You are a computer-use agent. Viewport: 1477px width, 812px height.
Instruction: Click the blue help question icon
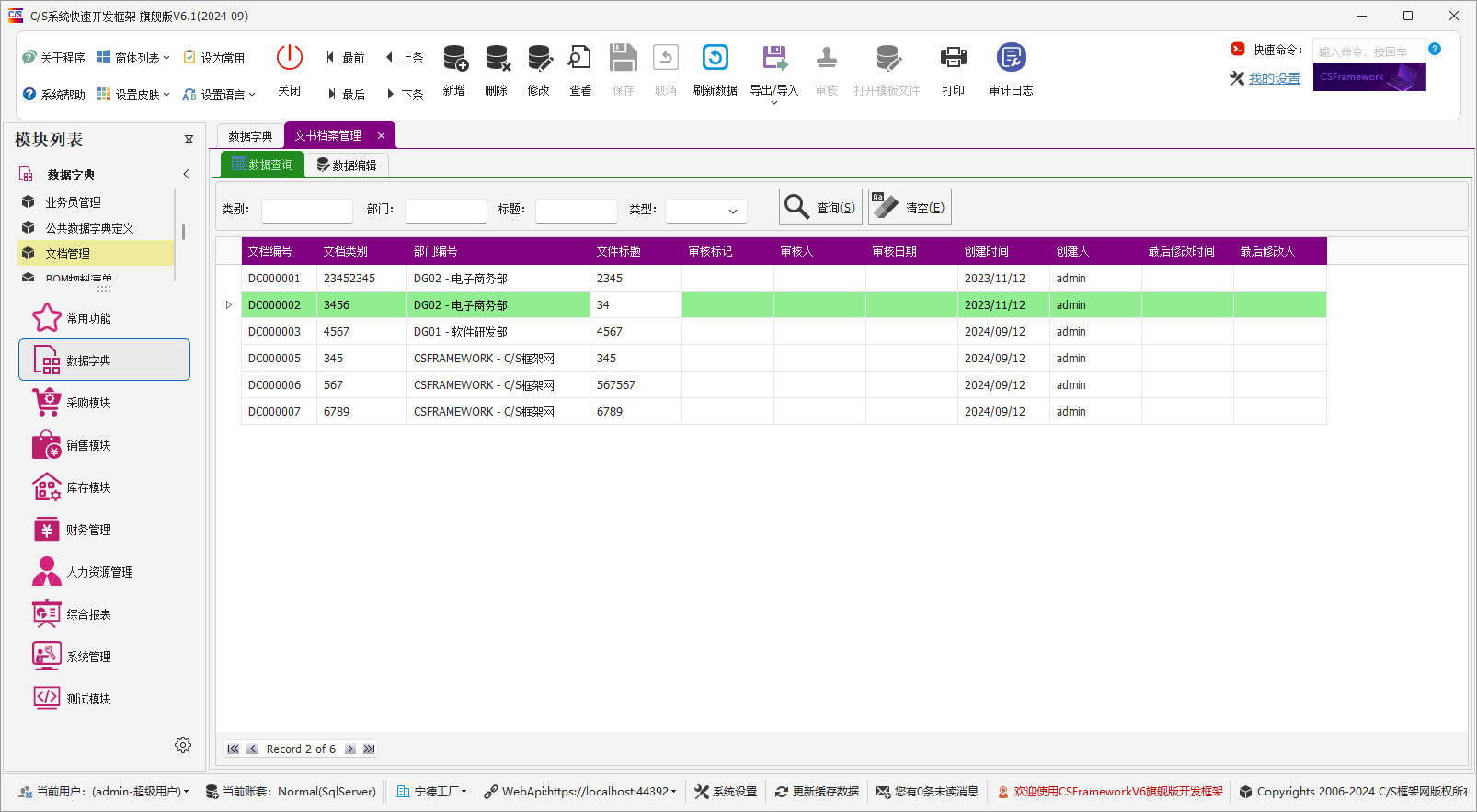[x=1435, y=49]
